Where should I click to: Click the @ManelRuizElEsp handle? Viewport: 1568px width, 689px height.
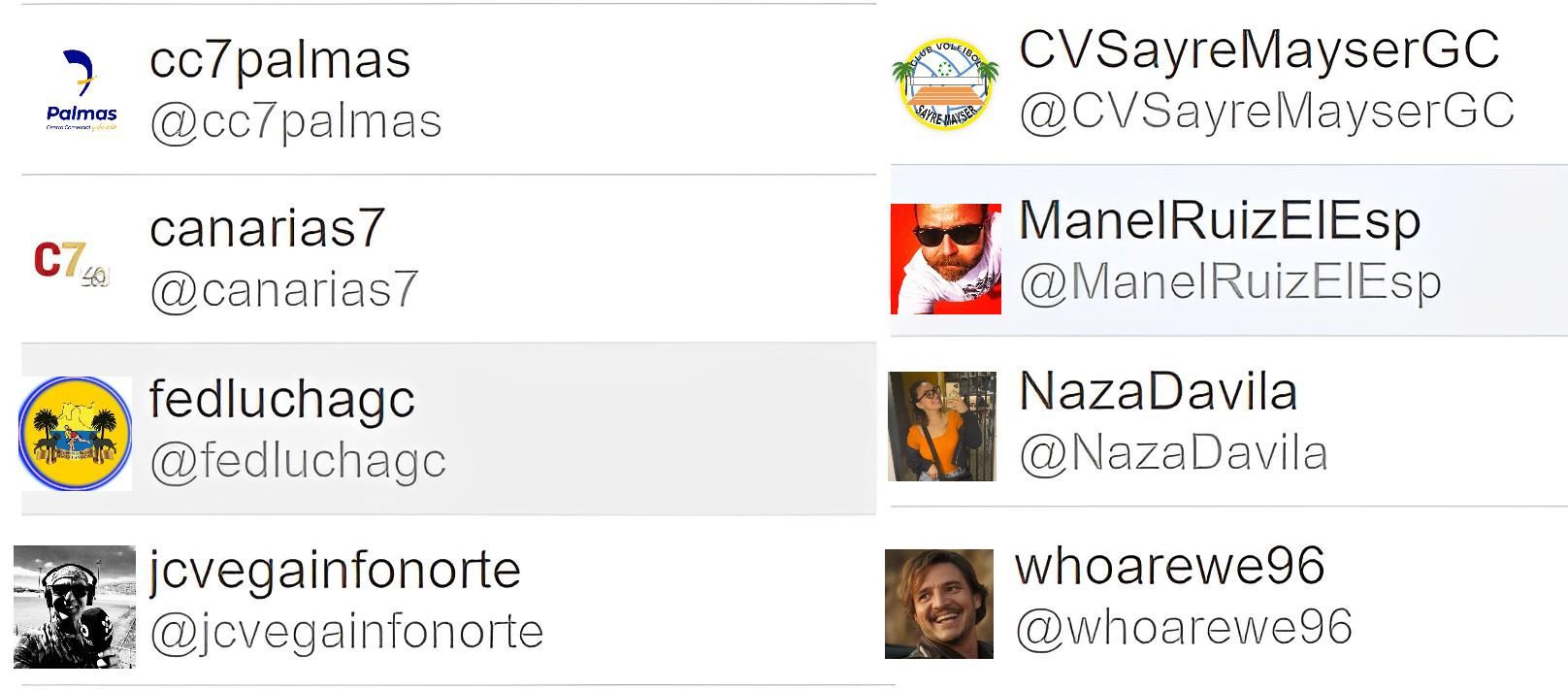[1229, 282]
